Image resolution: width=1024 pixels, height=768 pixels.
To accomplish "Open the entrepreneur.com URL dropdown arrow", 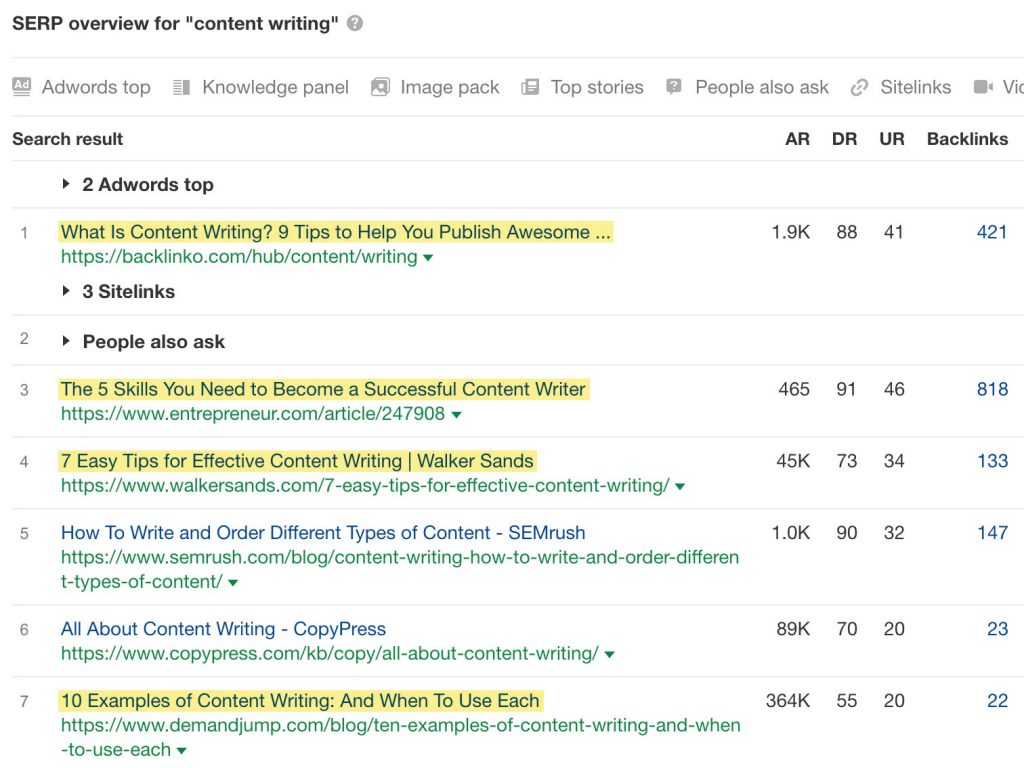I will tap(456, 415).
